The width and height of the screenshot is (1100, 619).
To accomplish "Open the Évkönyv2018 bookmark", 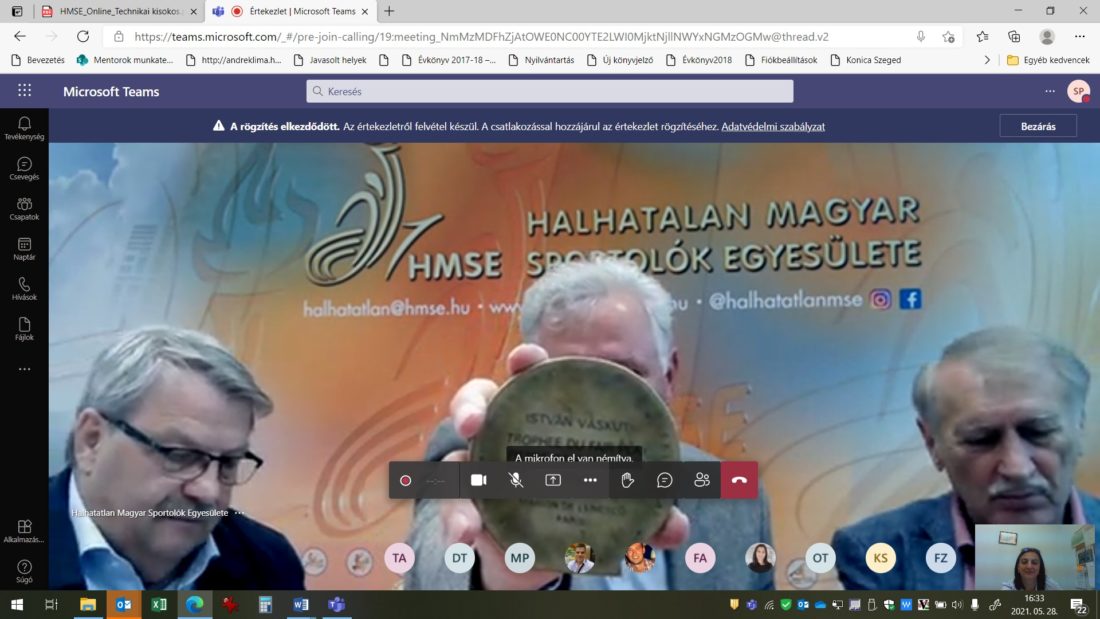I will click(699, 60).
